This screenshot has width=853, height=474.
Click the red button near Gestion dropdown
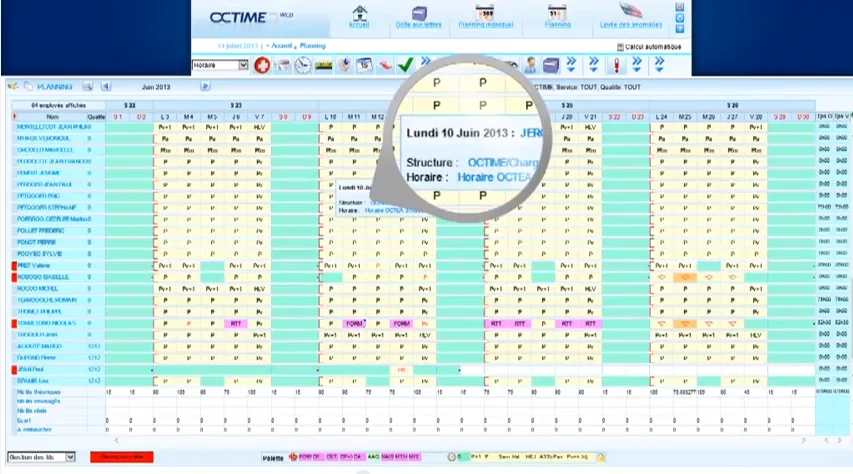click(122, 457)
